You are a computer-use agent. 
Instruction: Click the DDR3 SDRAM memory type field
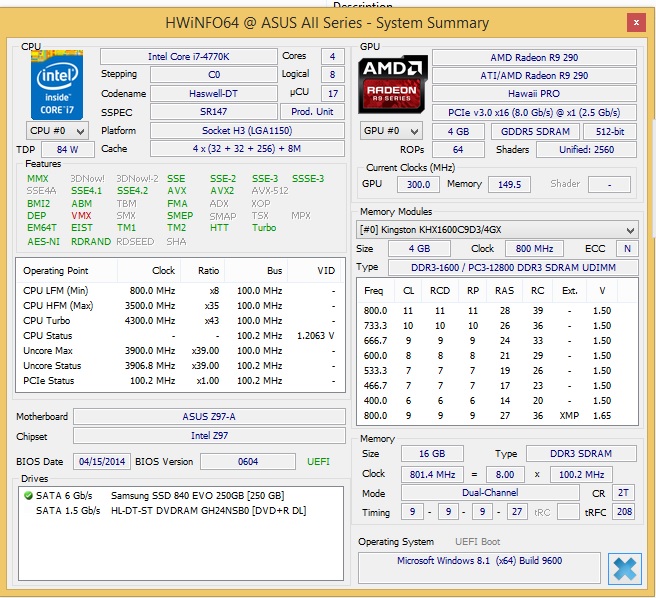(581, 454)
